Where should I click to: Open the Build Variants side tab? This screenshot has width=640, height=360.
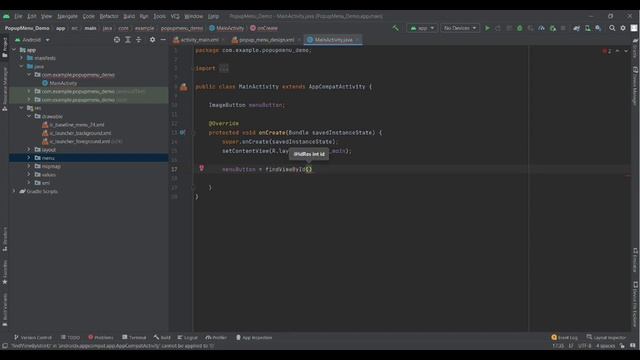[4, 310]
